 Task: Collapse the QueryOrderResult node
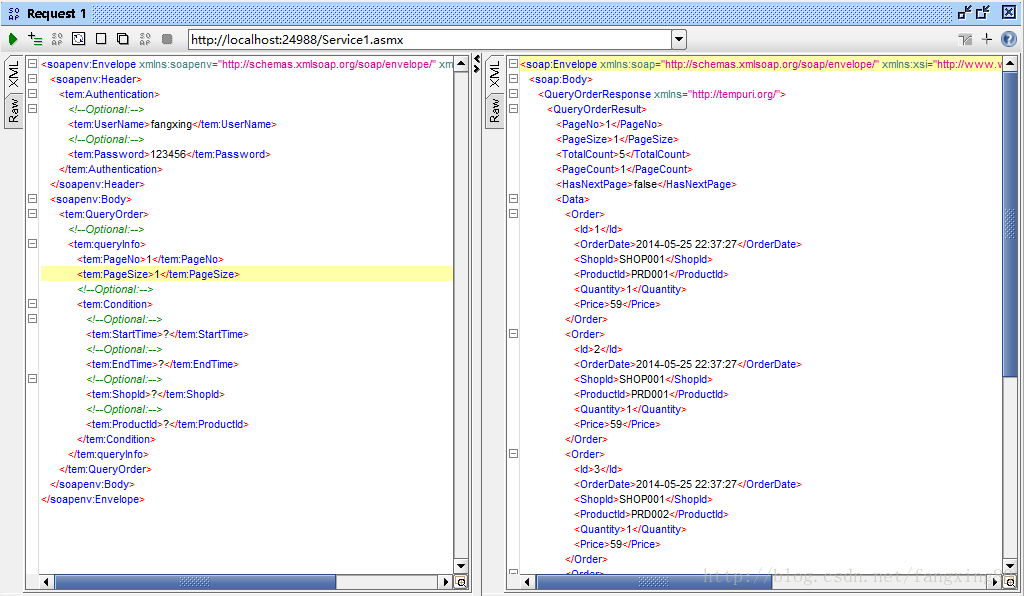click(513, 108)
